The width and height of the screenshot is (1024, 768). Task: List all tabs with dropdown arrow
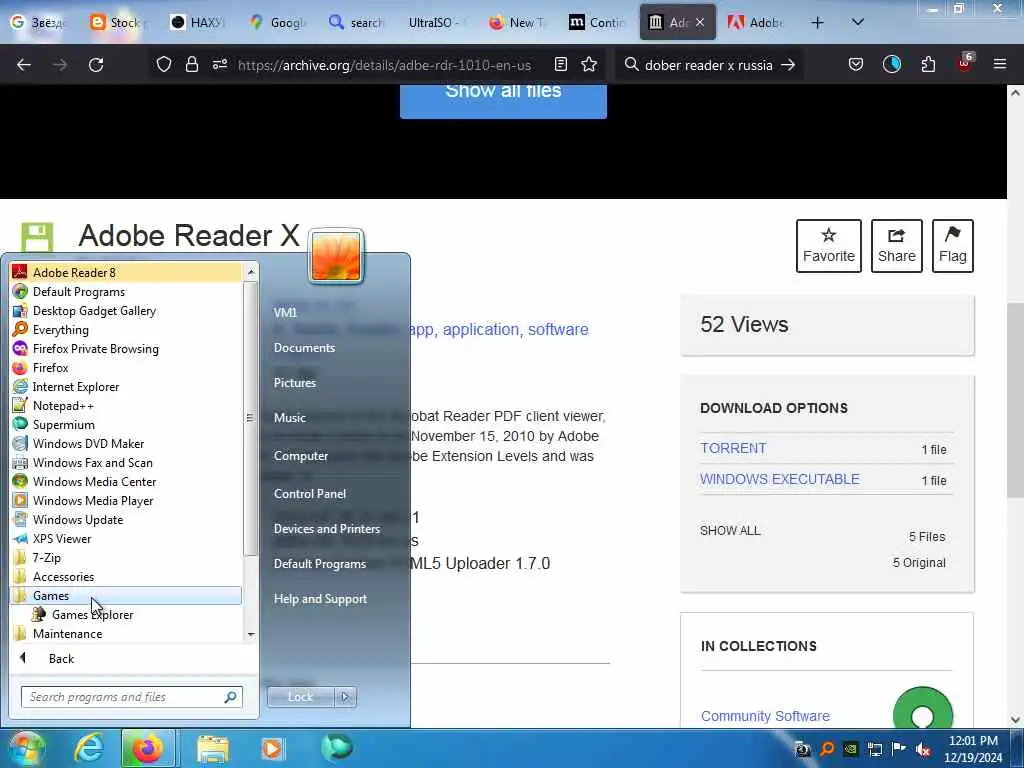coord(858,23)
